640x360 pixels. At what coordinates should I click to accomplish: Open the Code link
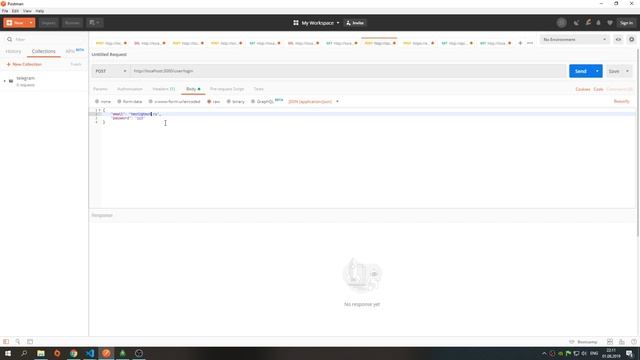[x=598, y=89]
